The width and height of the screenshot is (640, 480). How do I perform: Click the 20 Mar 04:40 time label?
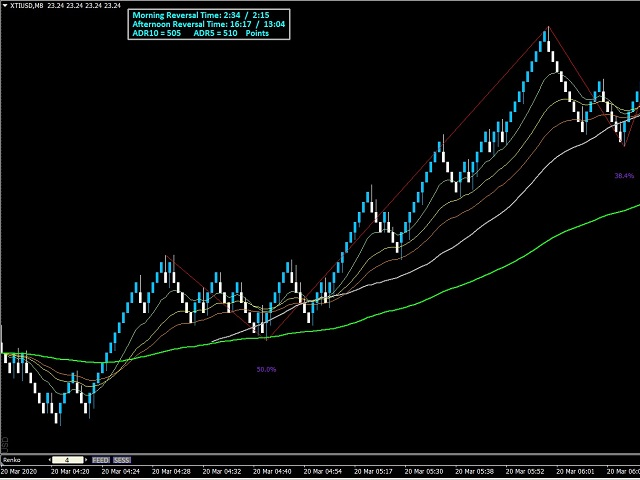pyautogui.click(x=272, y=471)
